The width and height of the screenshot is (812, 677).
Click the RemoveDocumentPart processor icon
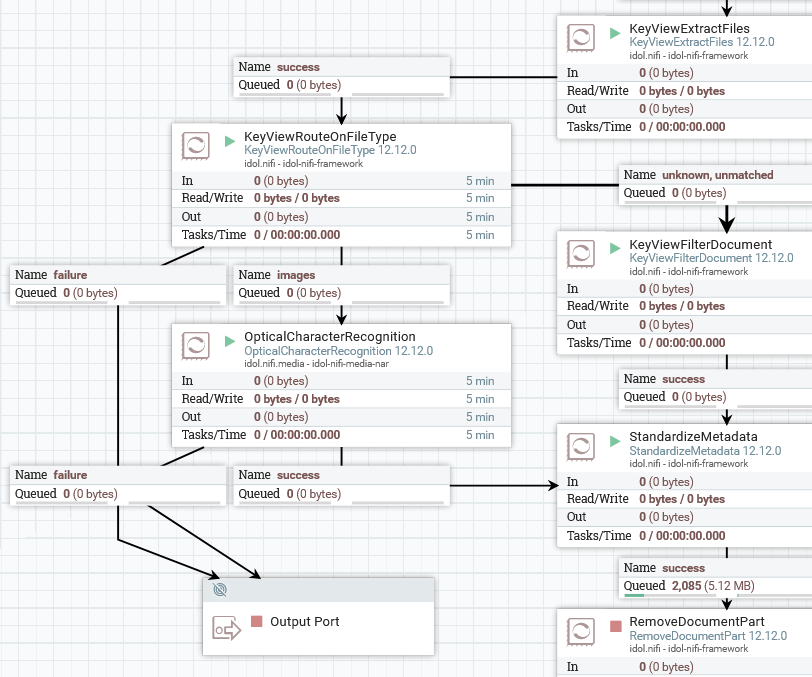click(581, 631)
